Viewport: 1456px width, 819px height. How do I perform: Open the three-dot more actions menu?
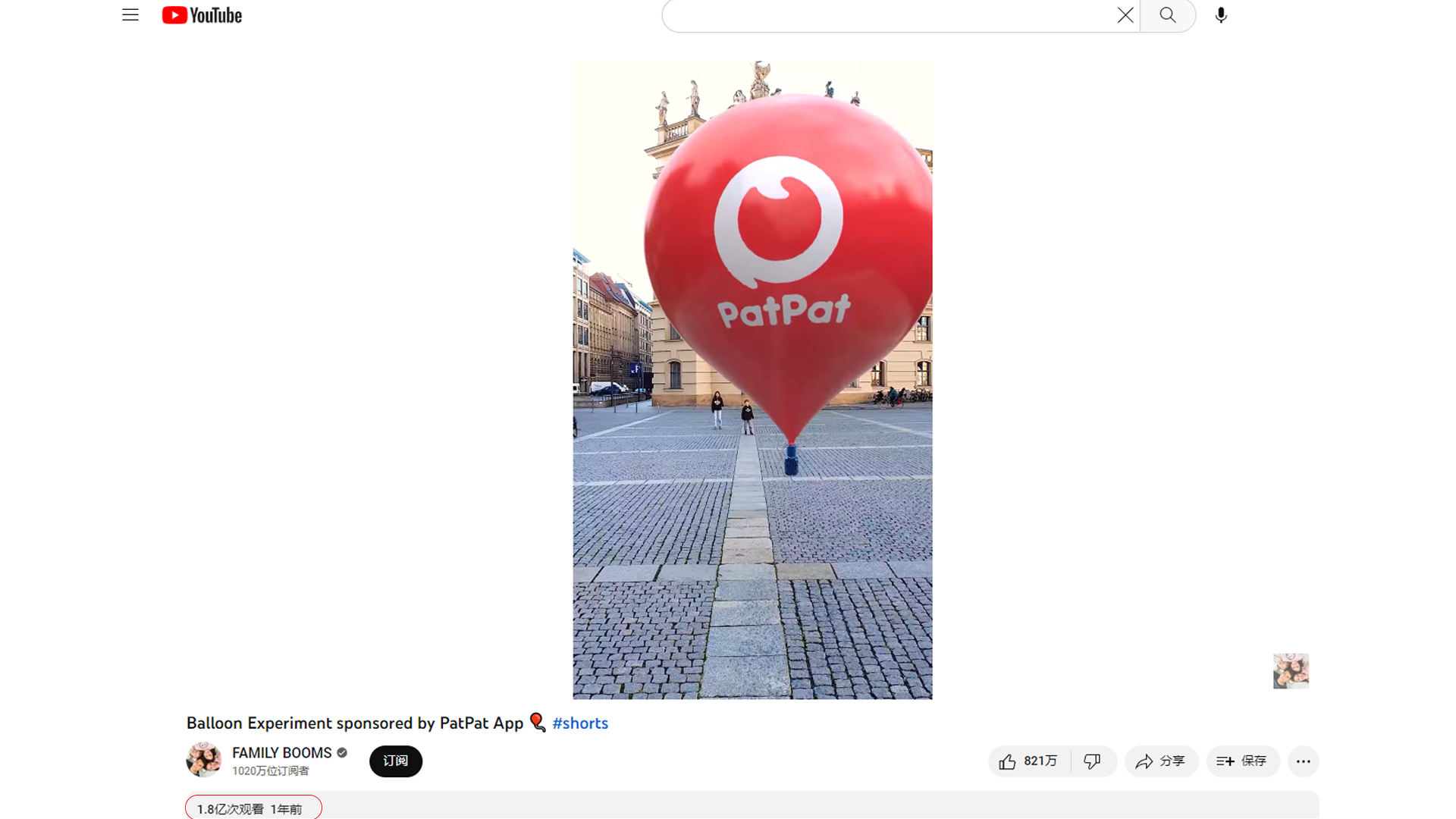pyautogui.click(x=1303, y=761)
